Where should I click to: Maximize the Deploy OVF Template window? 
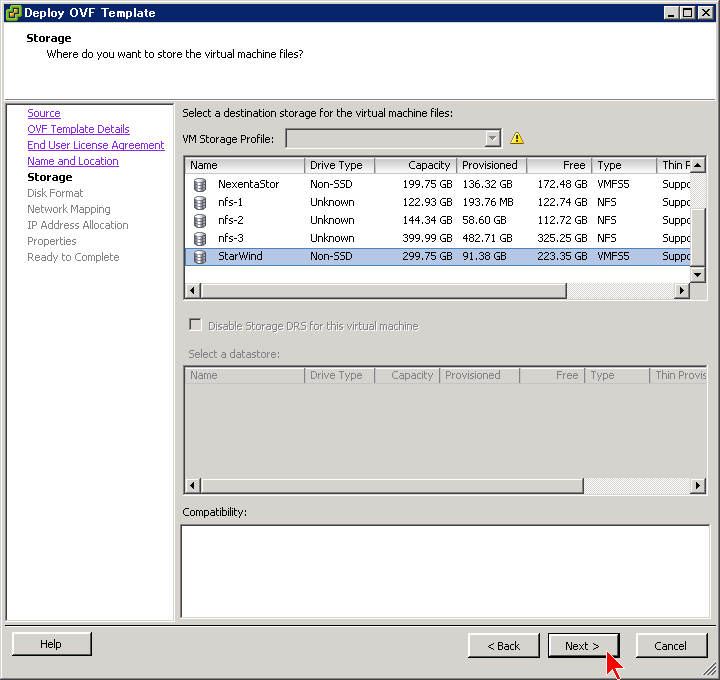pyautogui.click(x=688, y=12)
